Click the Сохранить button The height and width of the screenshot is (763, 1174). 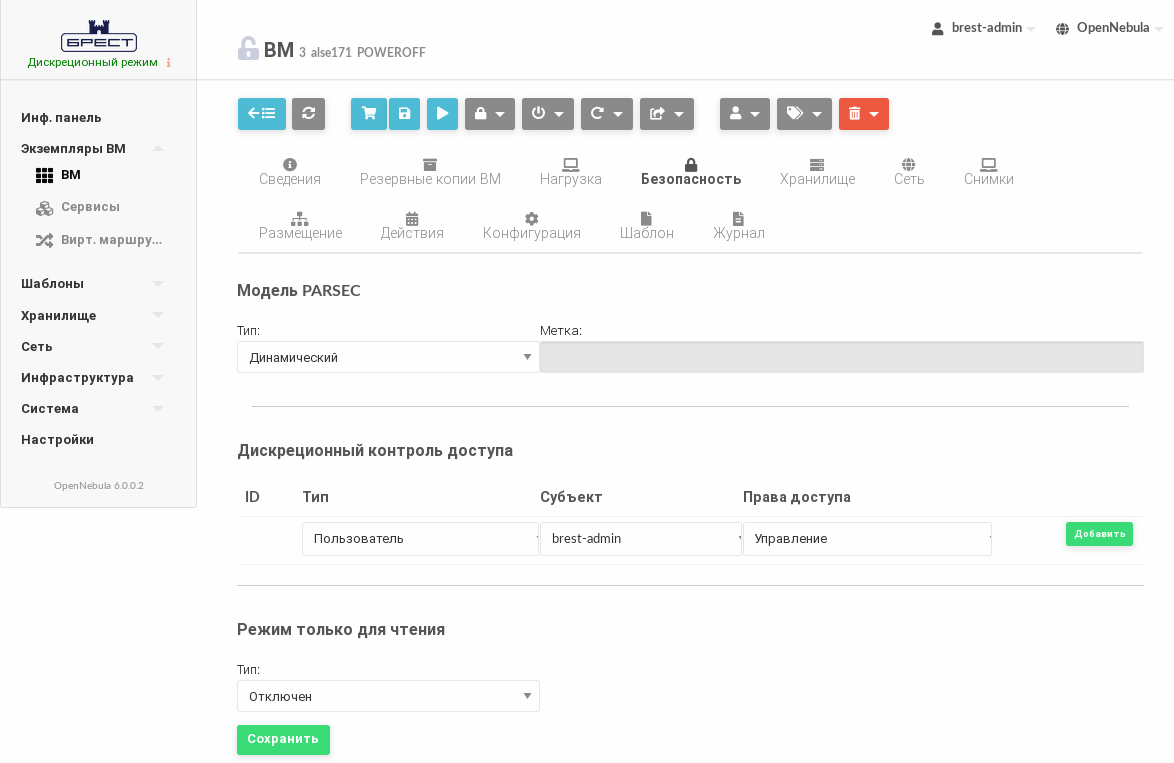[283, 740]
